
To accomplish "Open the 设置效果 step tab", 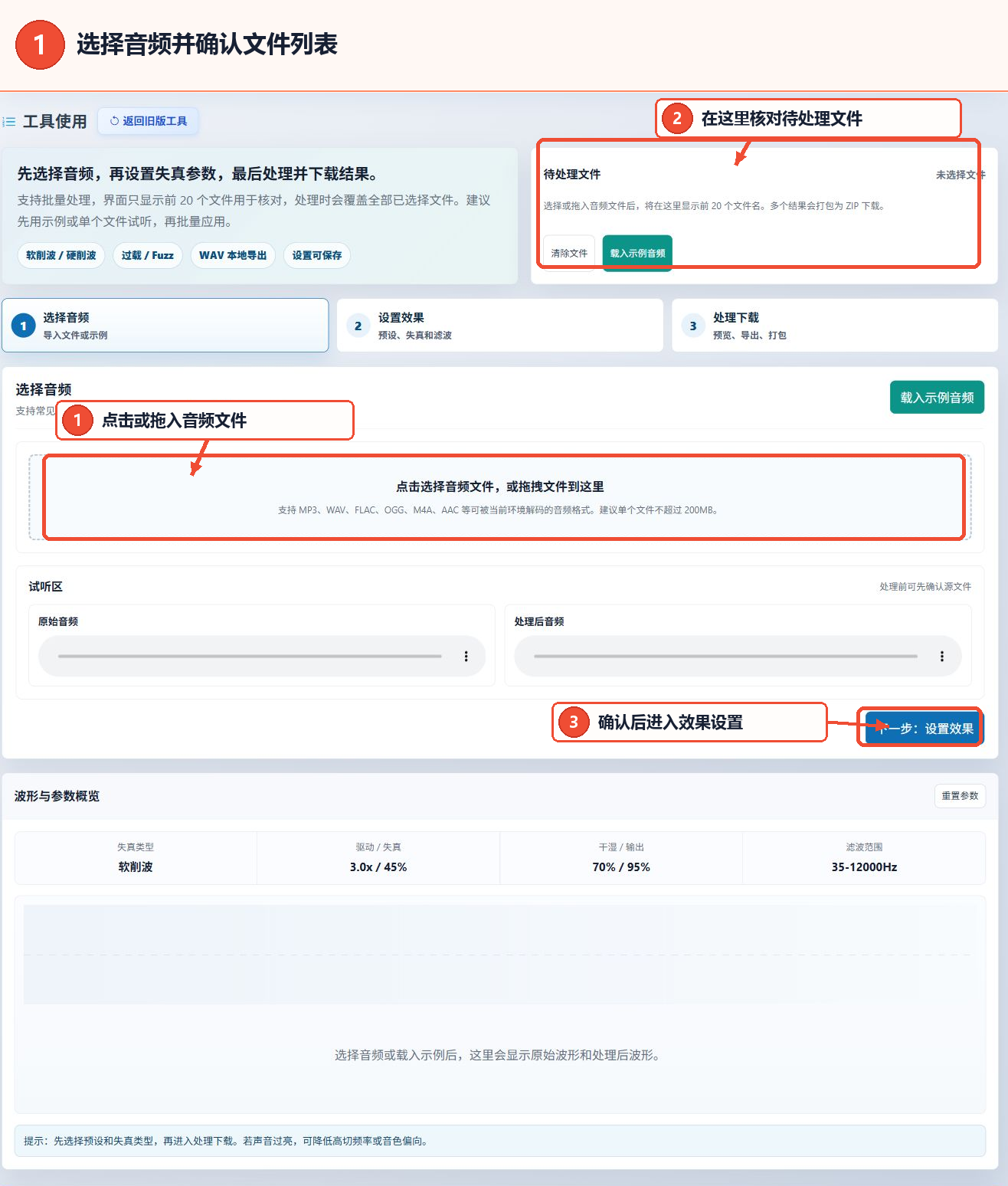I will pyautogui.click(x=500, y=326).
